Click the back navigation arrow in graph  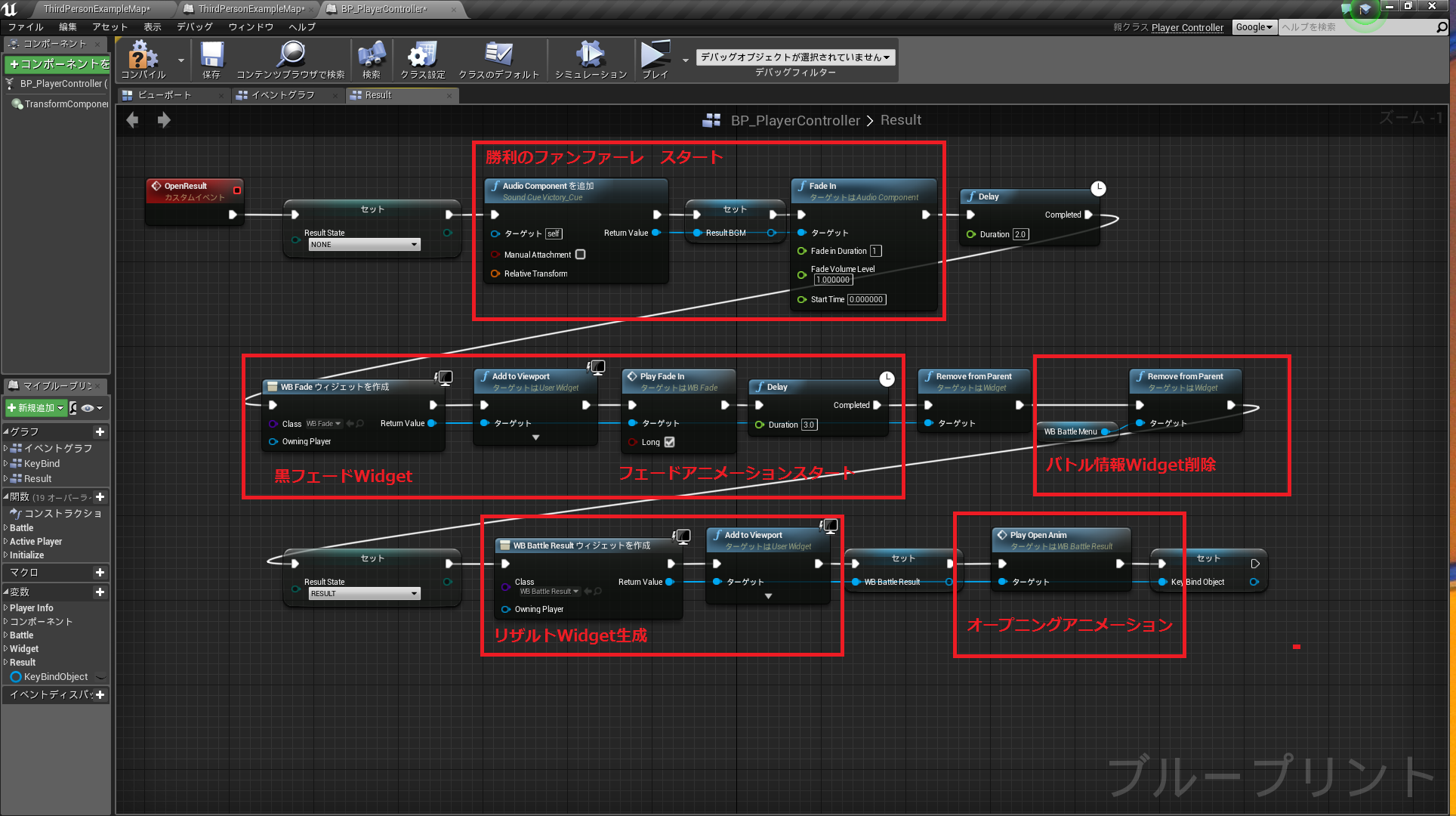click(x=133, y=120)
